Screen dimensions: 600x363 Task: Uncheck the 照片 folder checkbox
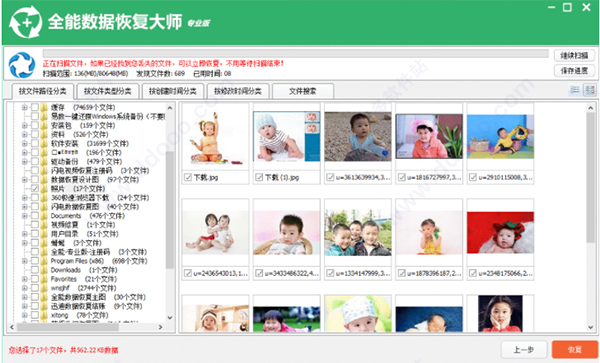pyautogui.click(x=34, y=189)
